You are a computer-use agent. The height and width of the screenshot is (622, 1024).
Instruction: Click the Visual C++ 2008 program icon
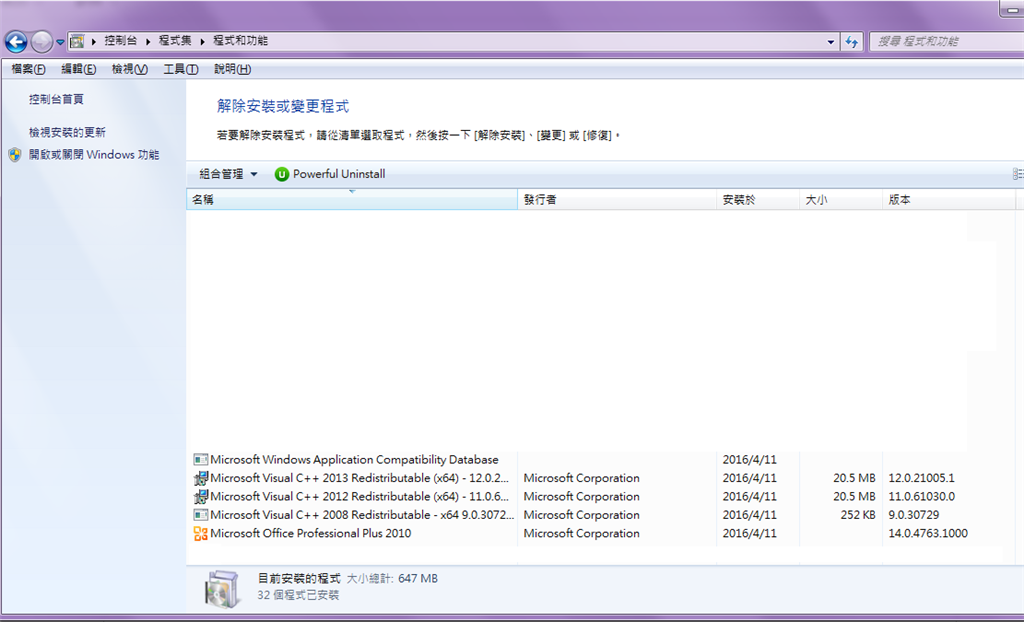[200, 515]
